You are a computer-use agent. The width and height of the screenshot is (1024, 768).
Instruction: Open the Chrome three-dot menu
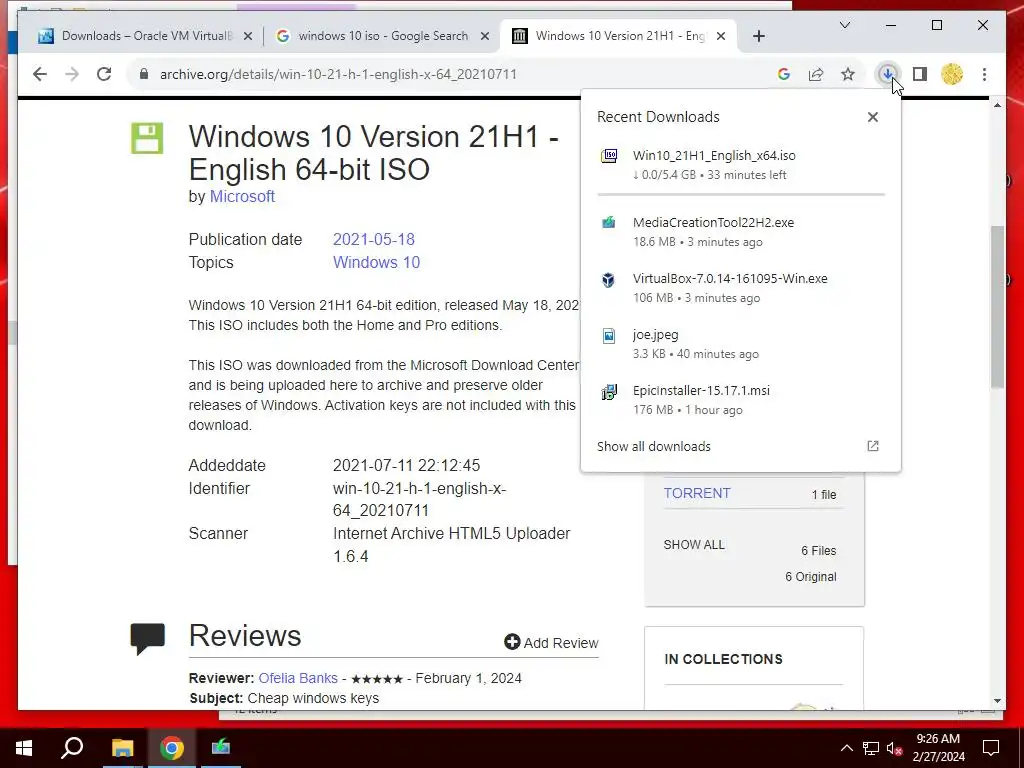(984, 74)
